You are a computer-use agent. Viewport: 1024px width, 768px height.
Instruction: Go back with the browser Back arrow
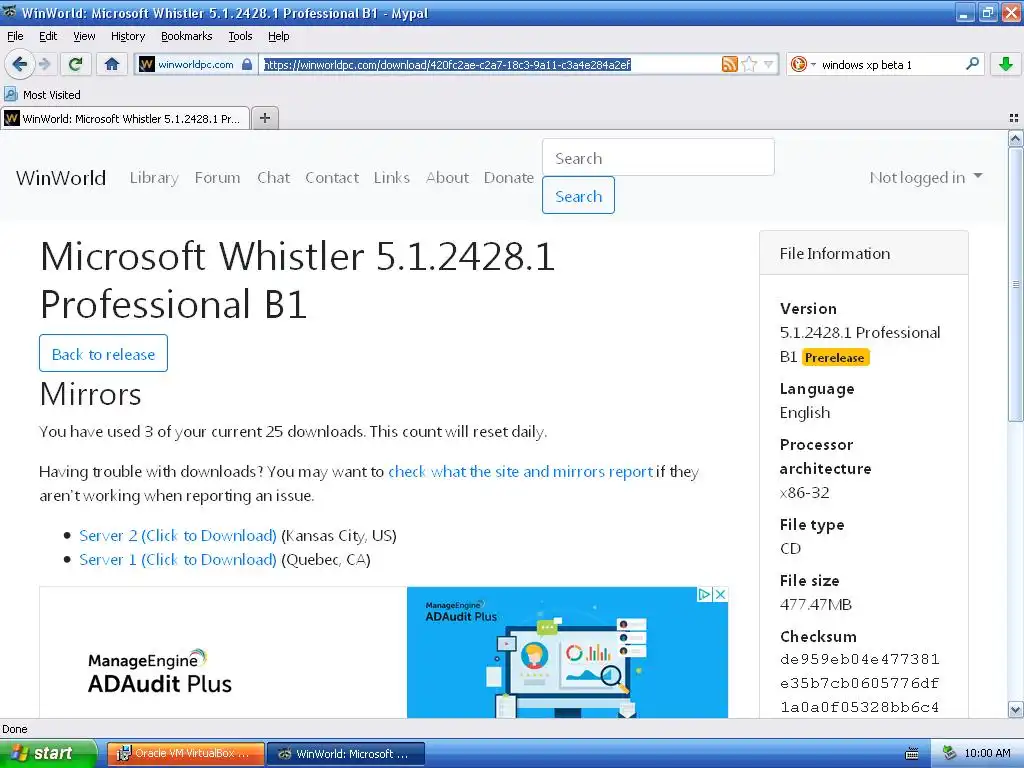(19, 64)
